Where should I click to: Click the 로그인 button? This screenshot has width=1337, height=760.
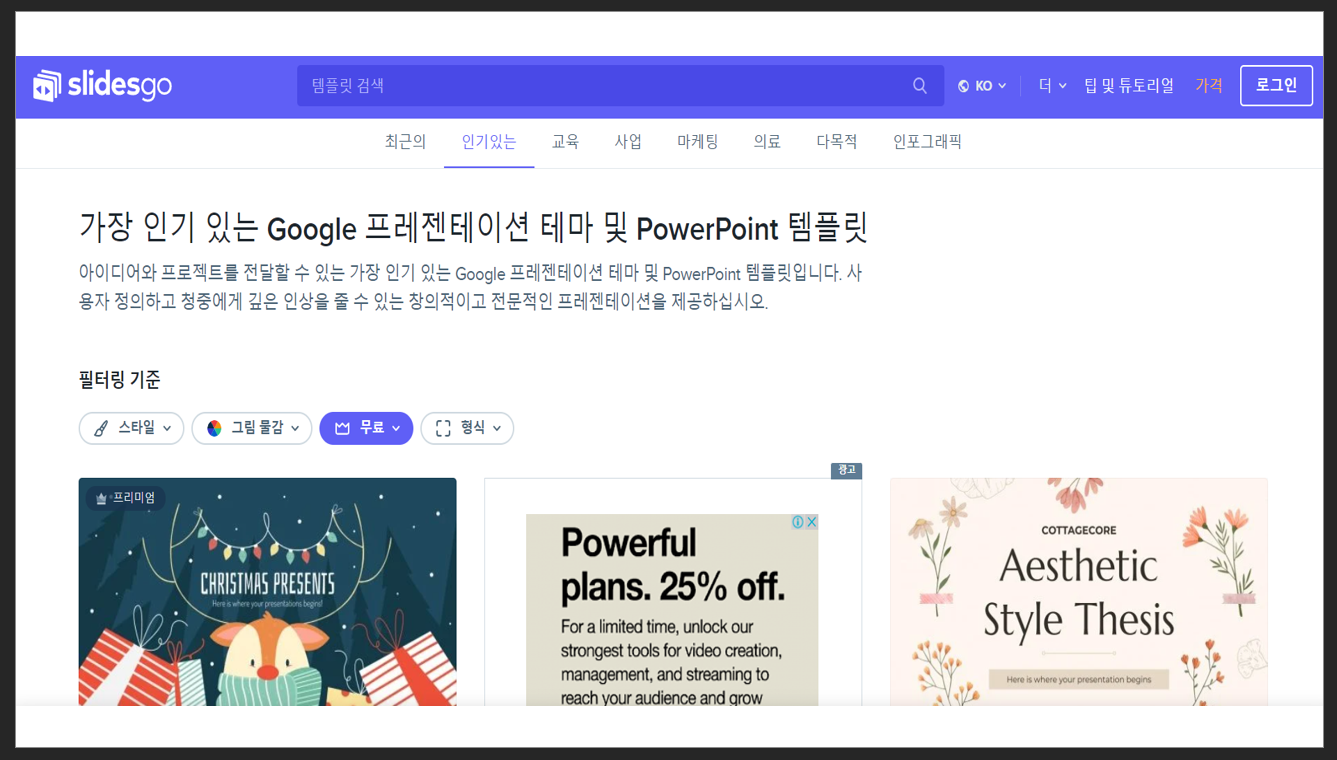tap(1276, 85)
